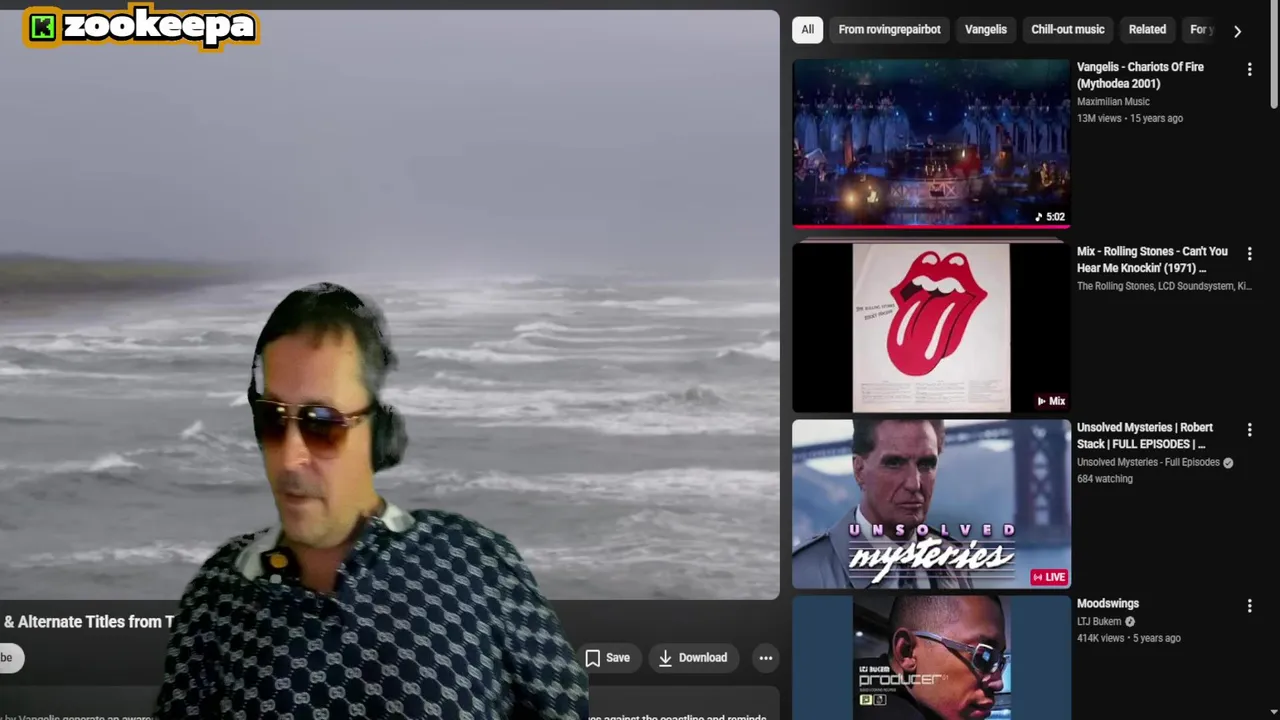This screenshot has height=720, width=1280.
Task: Save the video to a playlist
Action: coord(607,658)
